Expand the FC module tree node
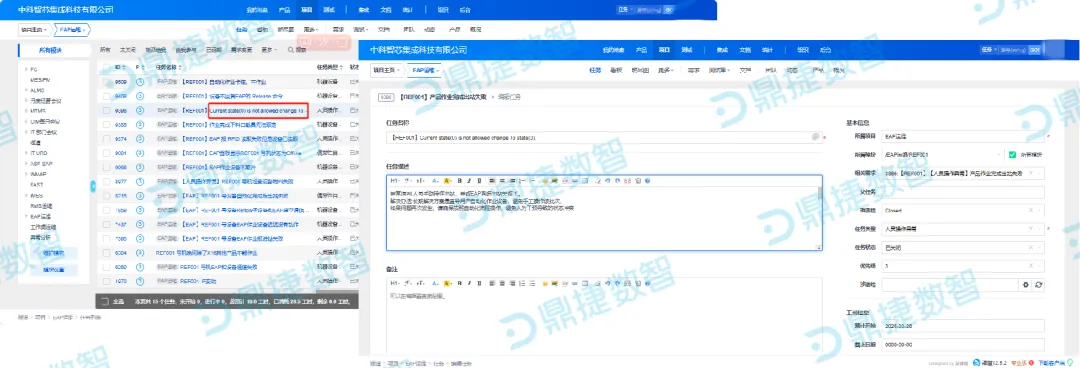This screenshot has height=368, width=1080. click(x=25, y=70)
